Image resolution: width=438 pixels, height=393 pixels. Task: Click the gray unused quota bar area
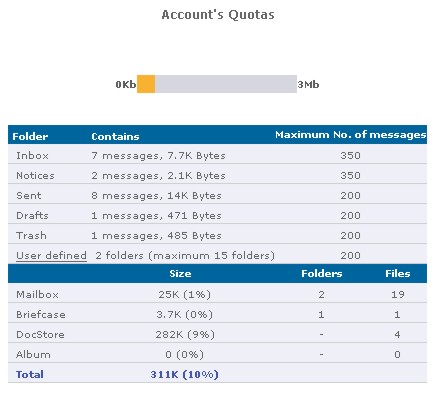pos(226,84)
